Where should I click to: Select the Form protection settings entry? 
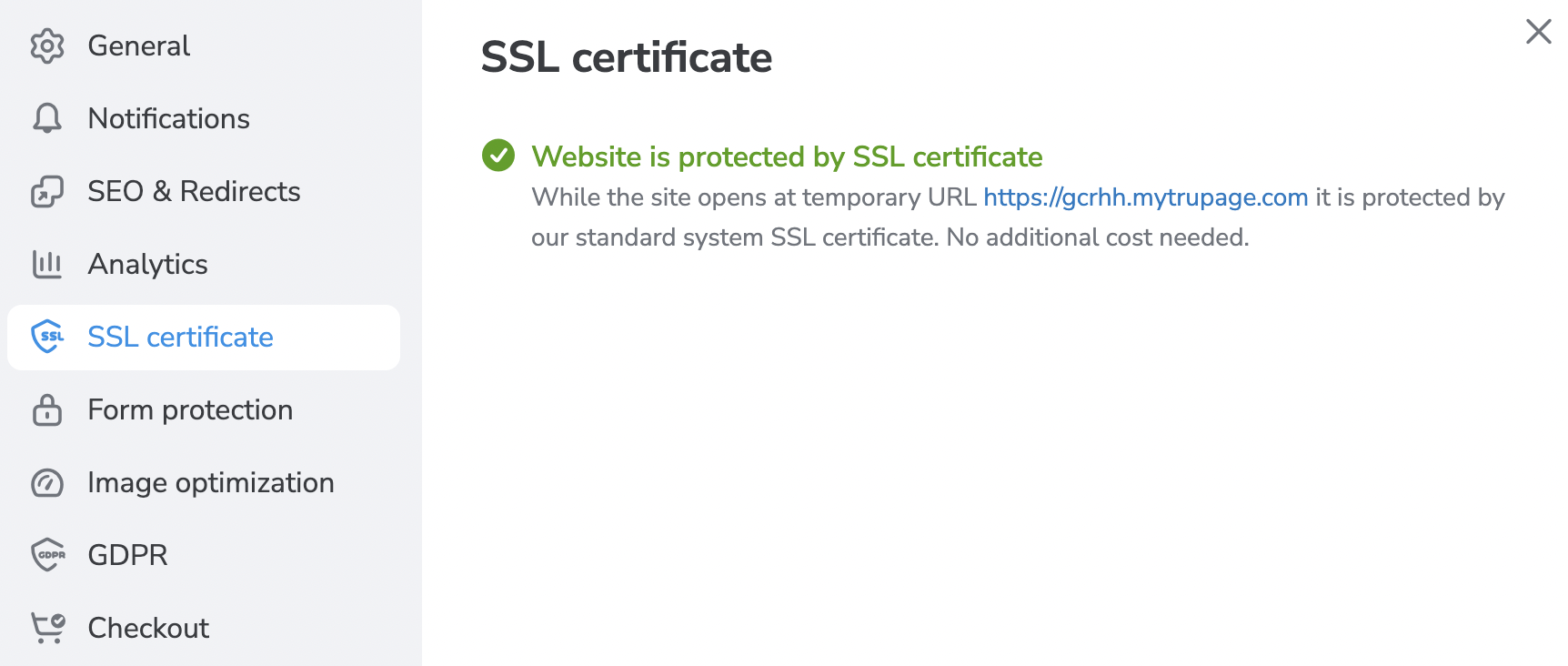point(189,409)
